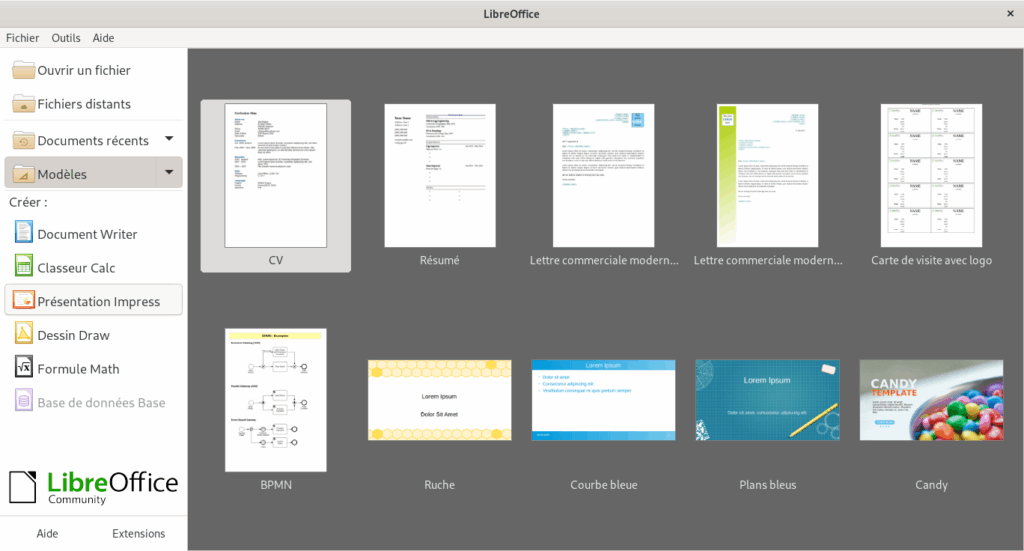Click the CV caption text
The width and height of the screenshot is (1024, 551).
(276, 260)
